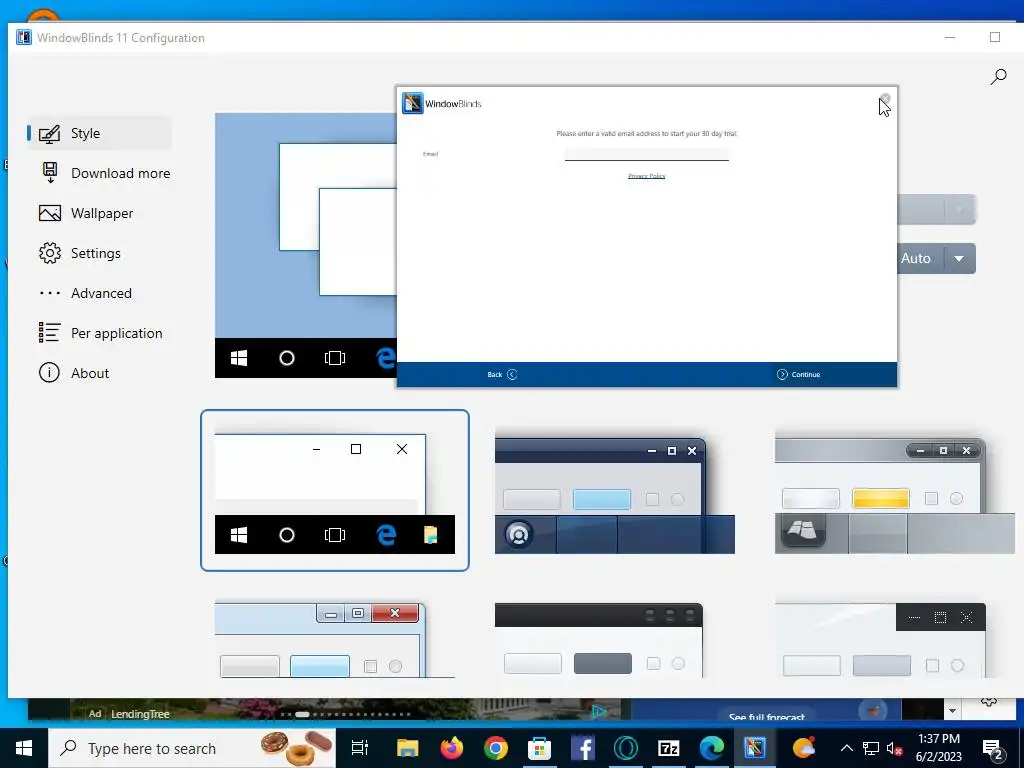The width and height of the screenshot is (1024, 768).
Task: Launch Microsoft Edge from taskbar
Action: pyautogui.click(x=712, y=748)
